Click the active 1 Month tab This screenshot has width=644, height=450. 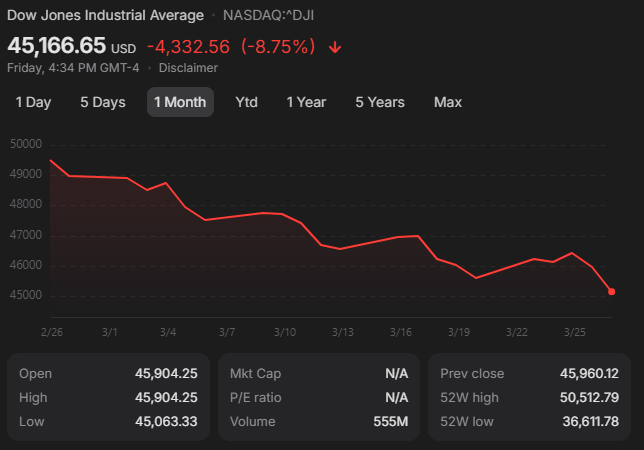[180, 102]
